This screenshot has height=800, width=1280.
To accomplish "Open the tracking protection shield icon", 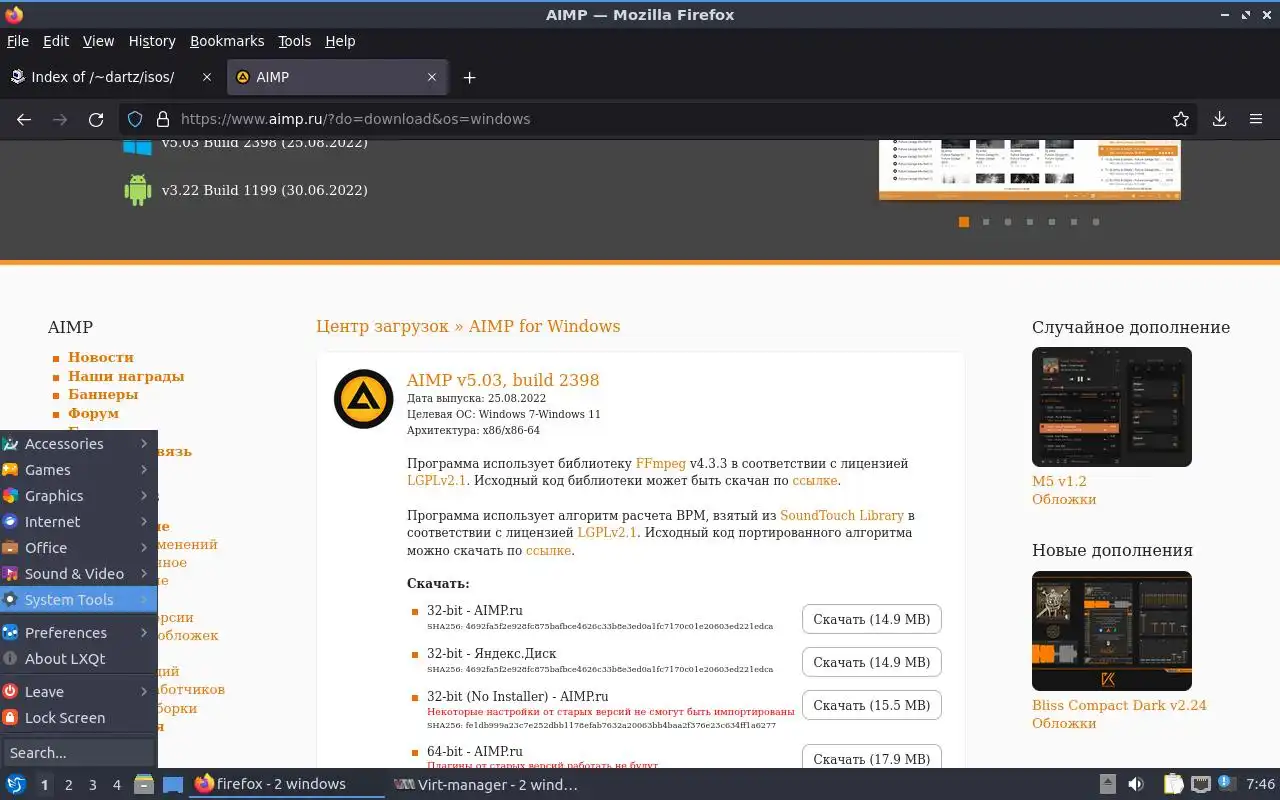I will point(136,119).
